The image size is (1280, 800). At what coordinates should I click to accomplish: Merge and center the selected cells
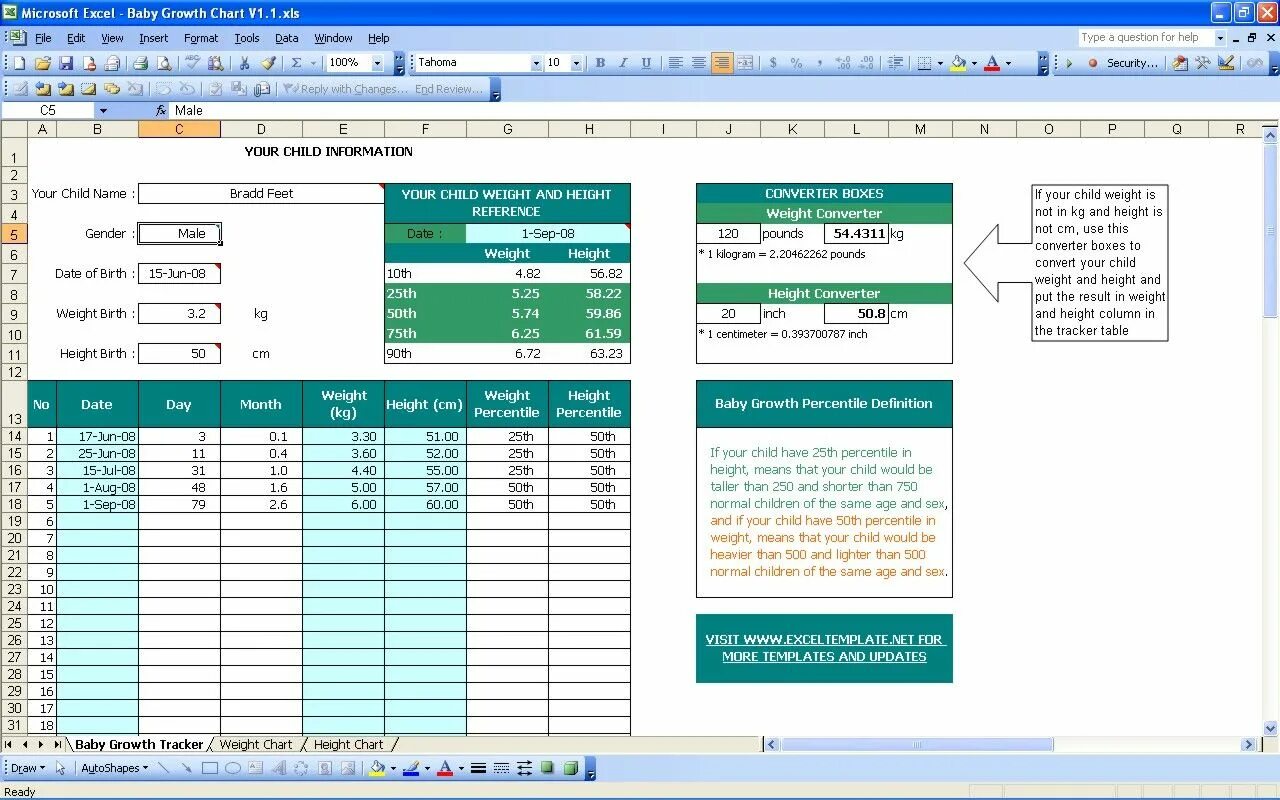(745, 63)
